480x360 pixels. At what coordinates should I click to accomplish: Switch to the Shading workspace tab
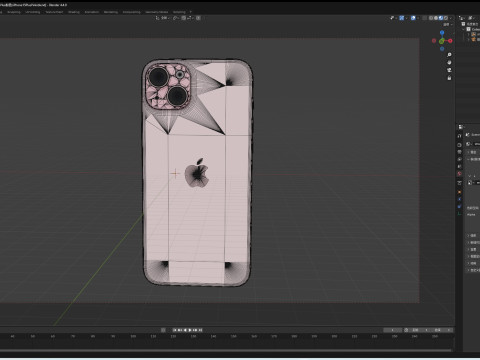tap(74, 12)
